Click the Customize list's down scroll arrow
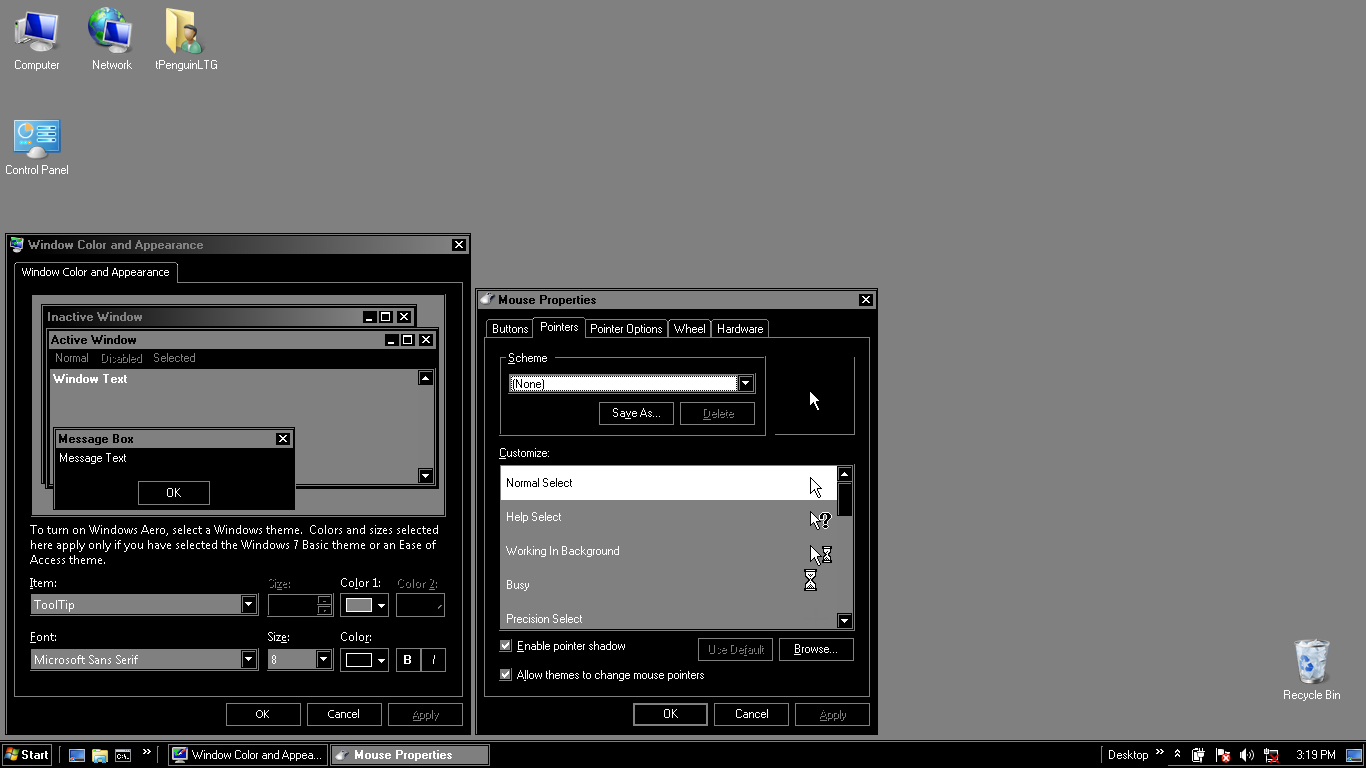 (844, 620)
